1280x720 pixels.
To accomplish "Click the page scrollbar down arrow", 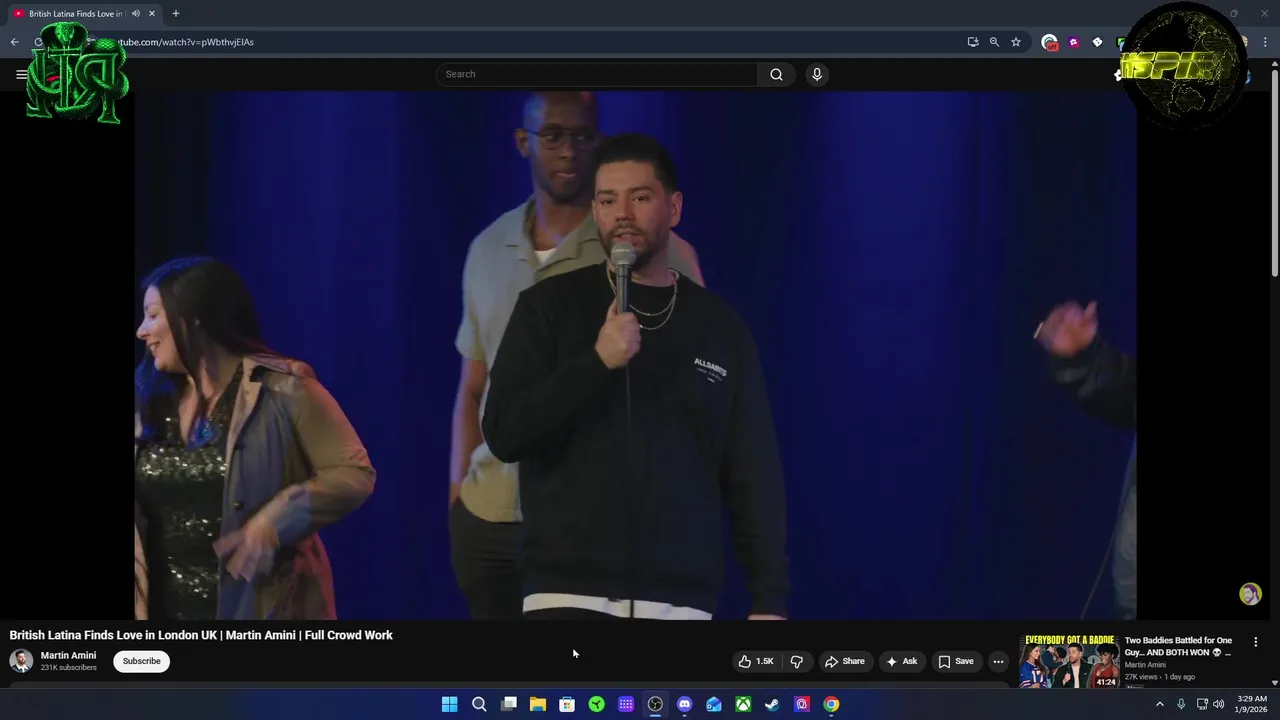I will (x=1274, y=683).
